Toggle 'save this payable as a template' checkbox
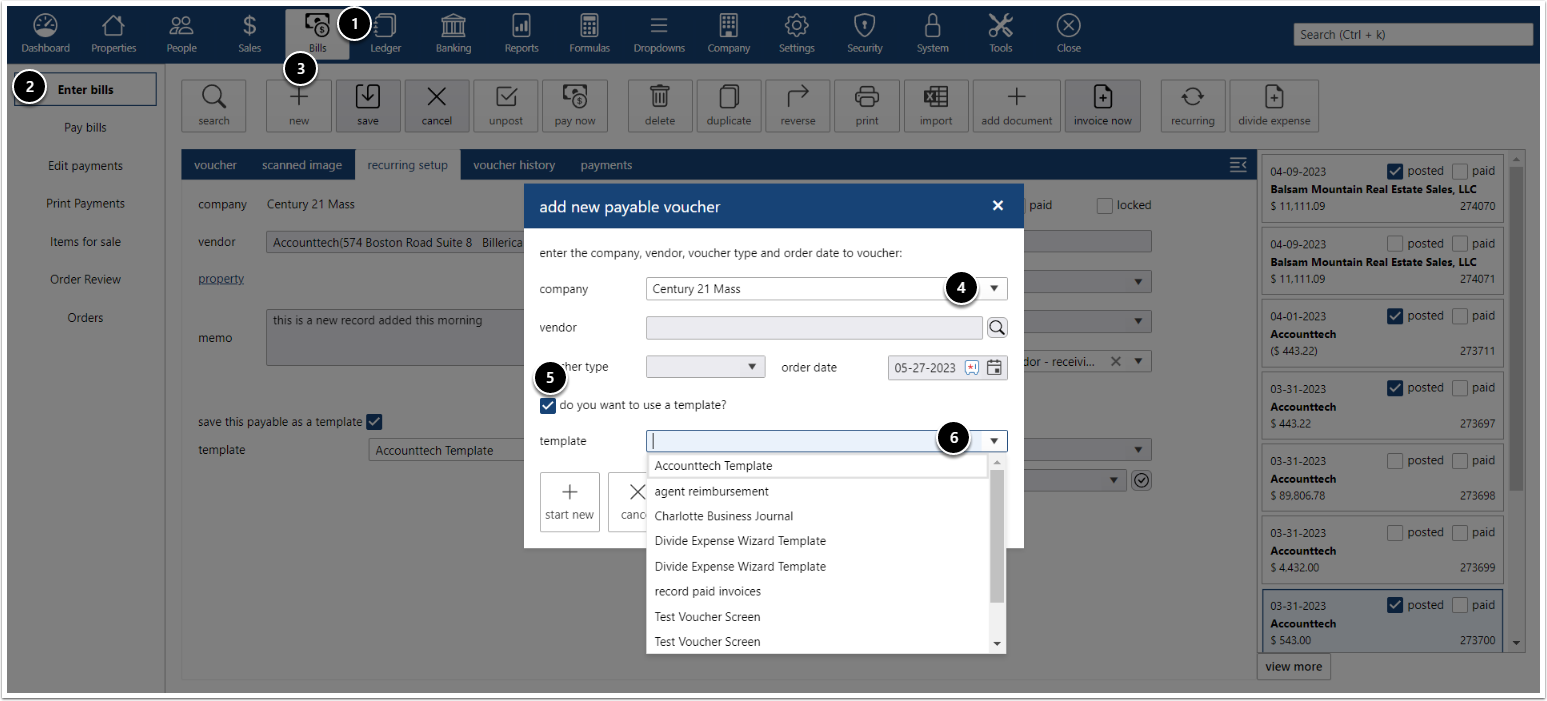 coord(375,422)
